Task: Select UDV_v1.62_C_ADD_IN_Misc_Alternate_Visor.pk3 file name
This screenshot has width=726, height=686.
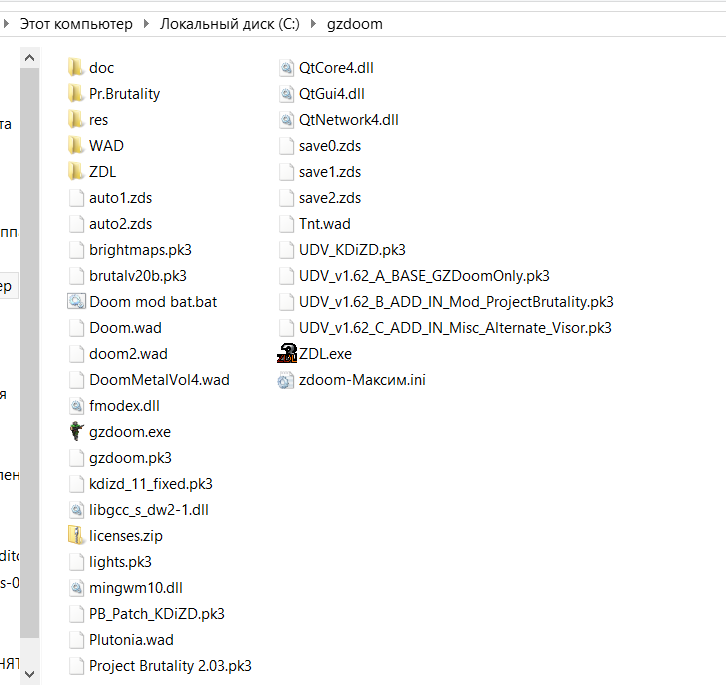Action: [x=455, y=328]
